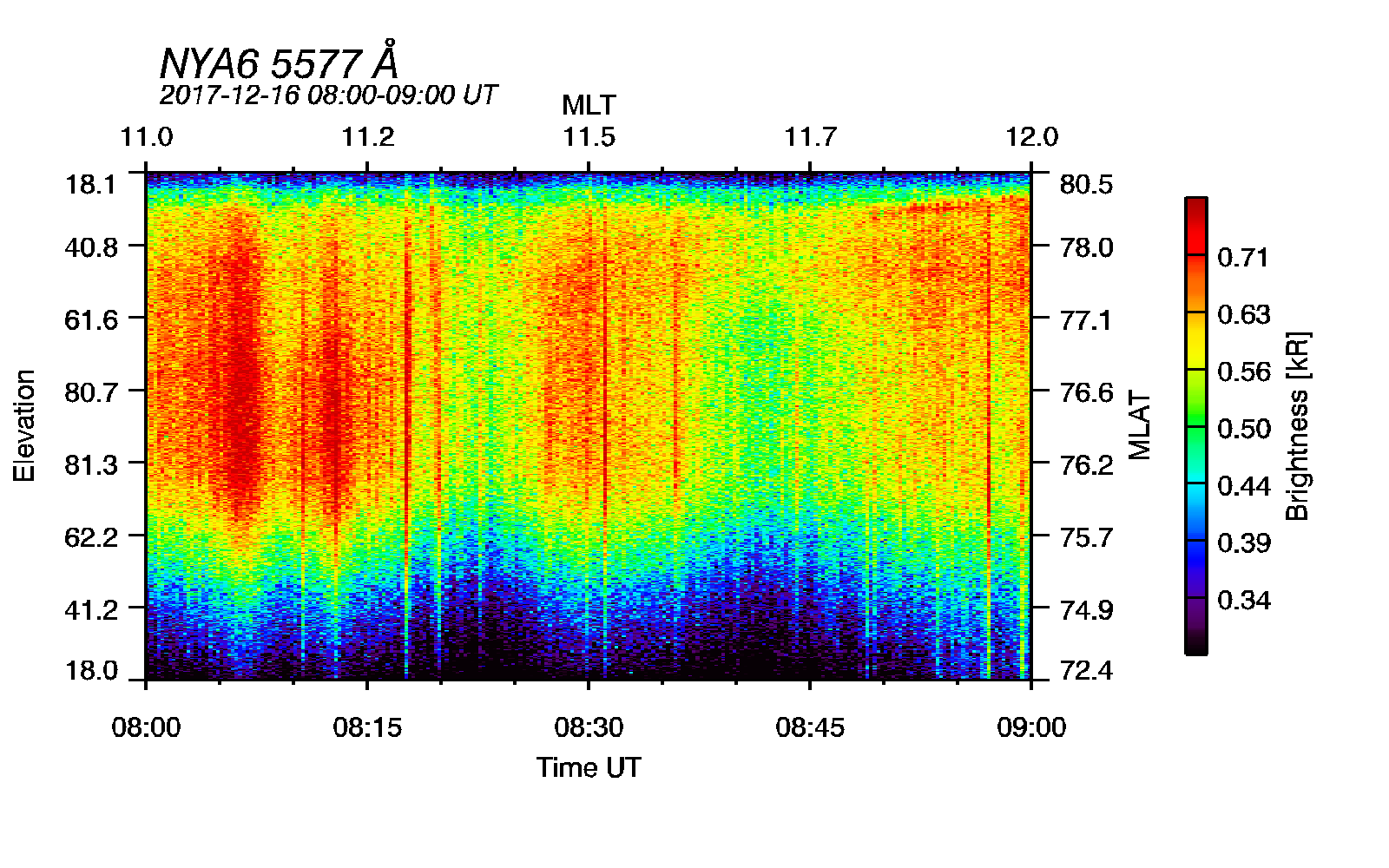1389x868 pixels.
Task: Click colorbar value '0.56'
Action: 1243,372
